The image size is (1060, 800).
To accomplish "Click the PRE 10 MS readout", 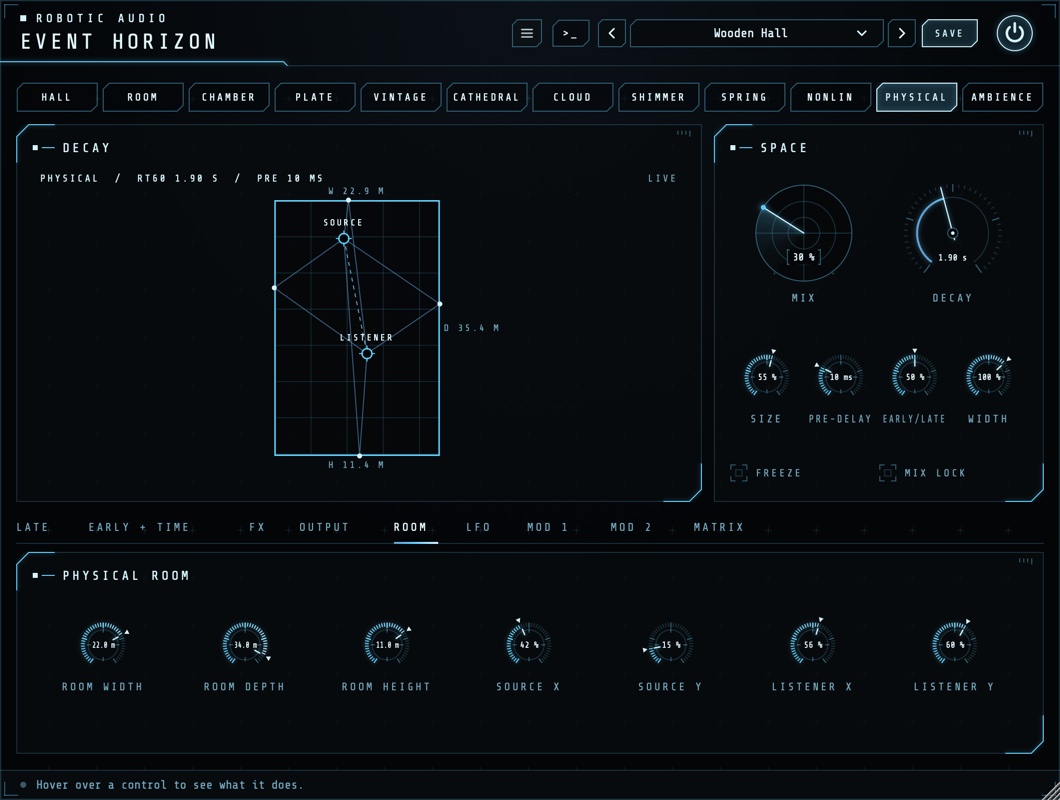I will pos(290,179).
